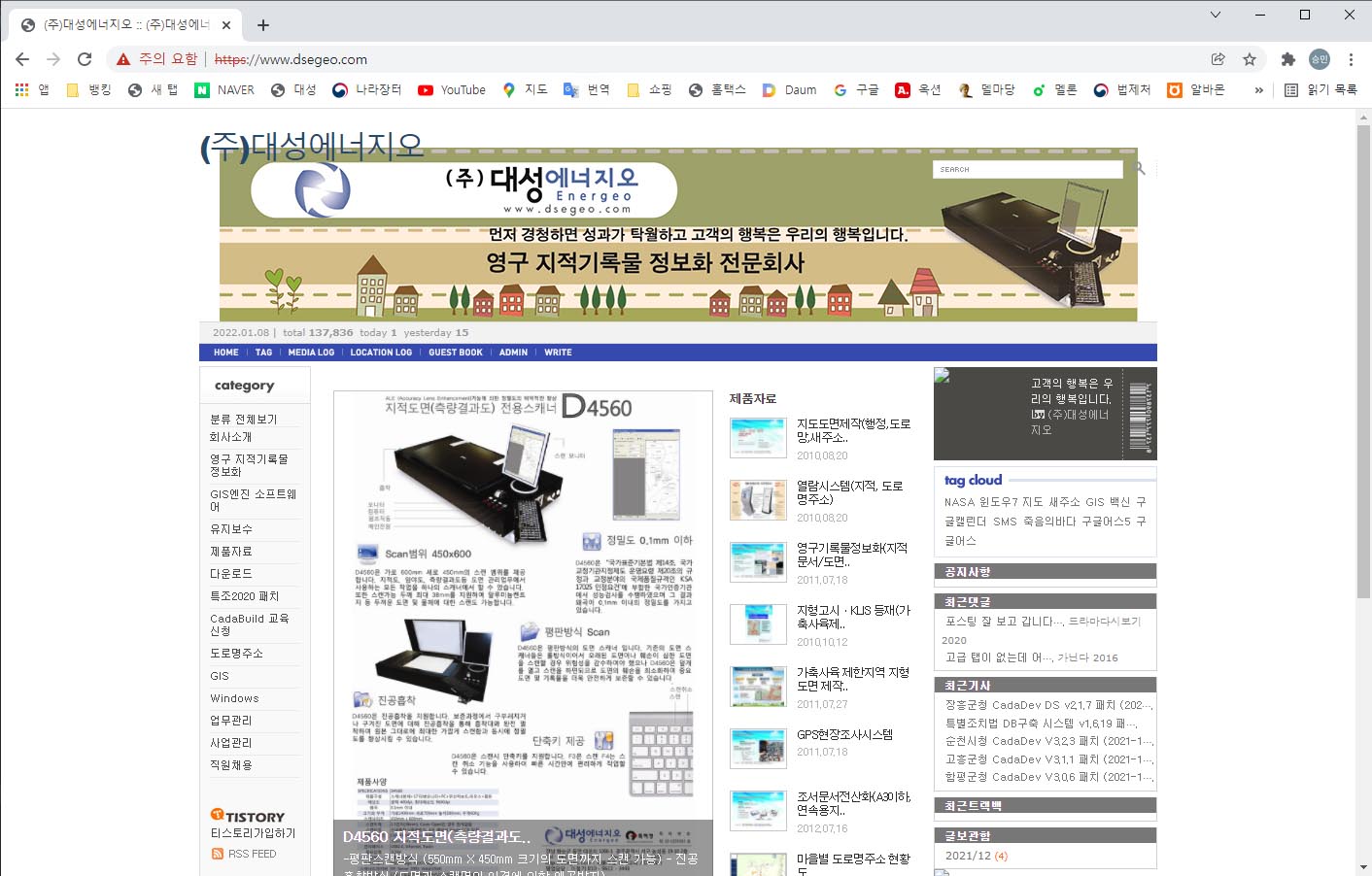Open the Daum bookmark

tap(789, 89)
